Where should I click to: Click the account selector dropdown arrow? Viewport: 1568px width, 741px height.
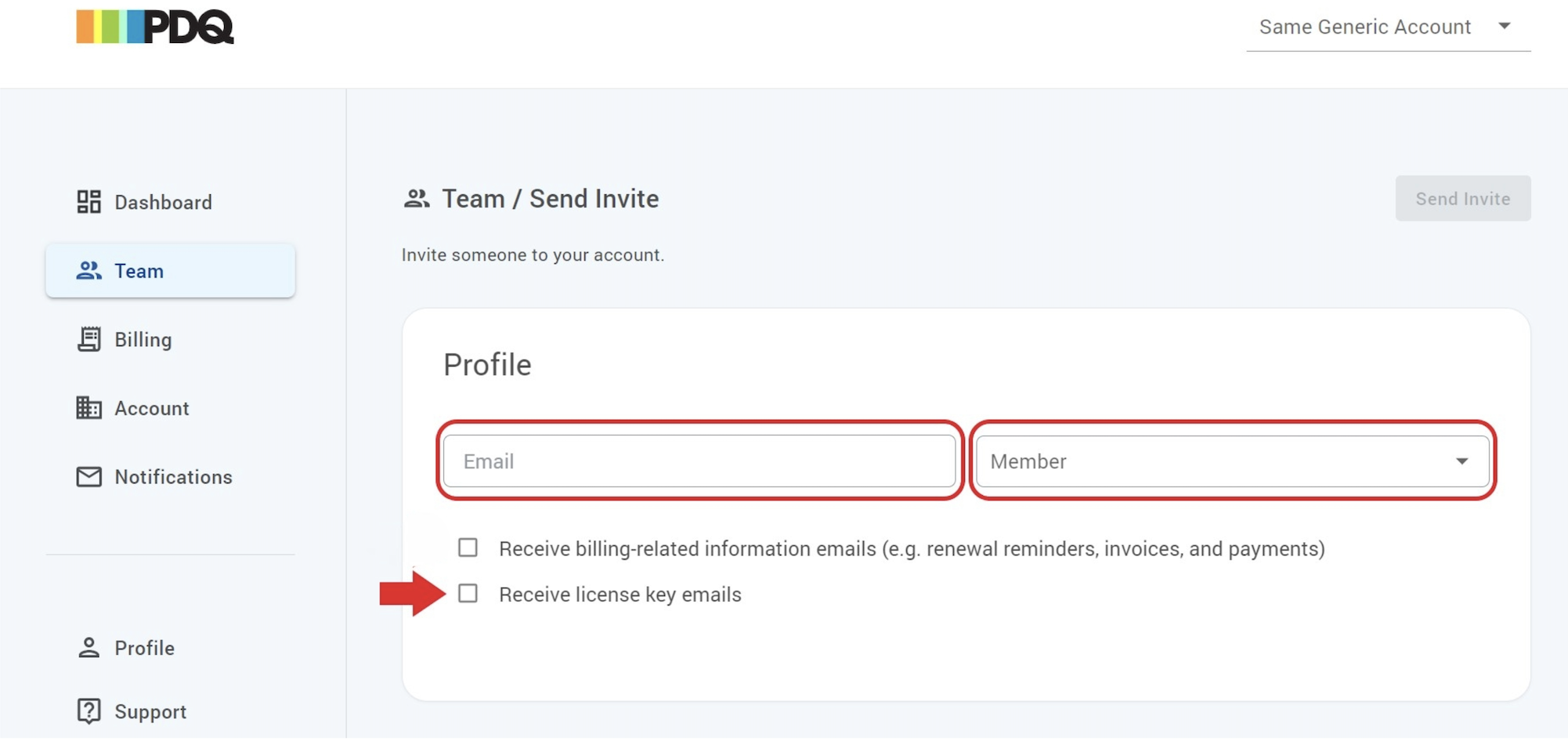[1505, 26]
